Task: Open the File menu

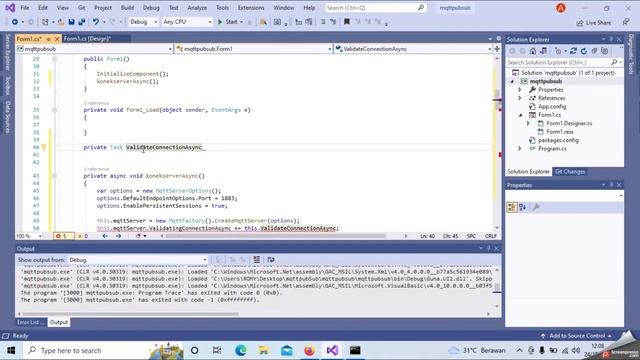Action: [24, 8]
